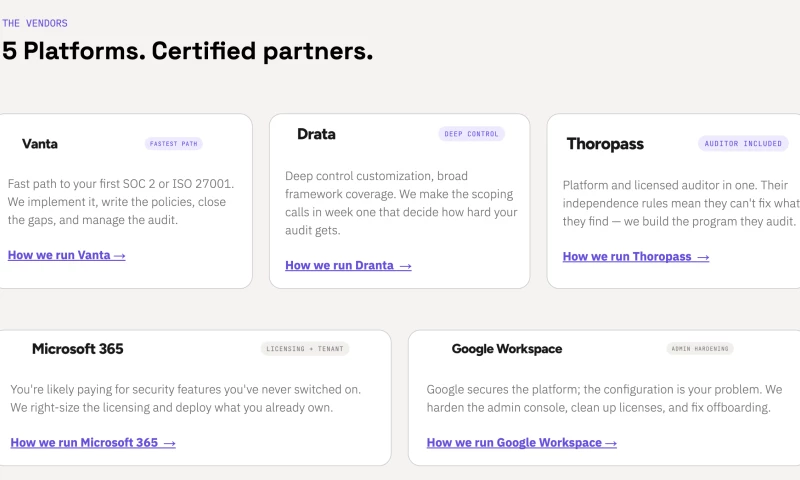Click the '5 Platforms. Certified partners.' heading
Image resolution: width=800 pixels, height=480 pixels.
pos(188,51)
